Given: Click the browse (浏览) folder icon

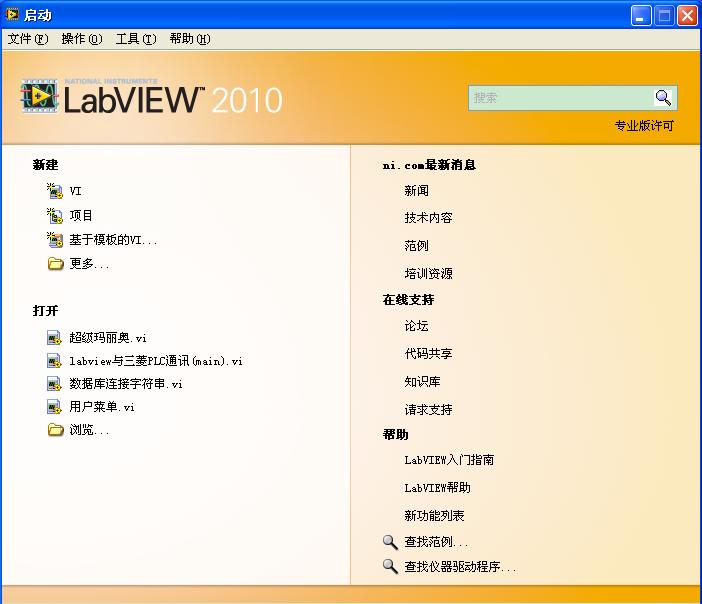Looking at the screenshot, I should click(x=55, y=430).
